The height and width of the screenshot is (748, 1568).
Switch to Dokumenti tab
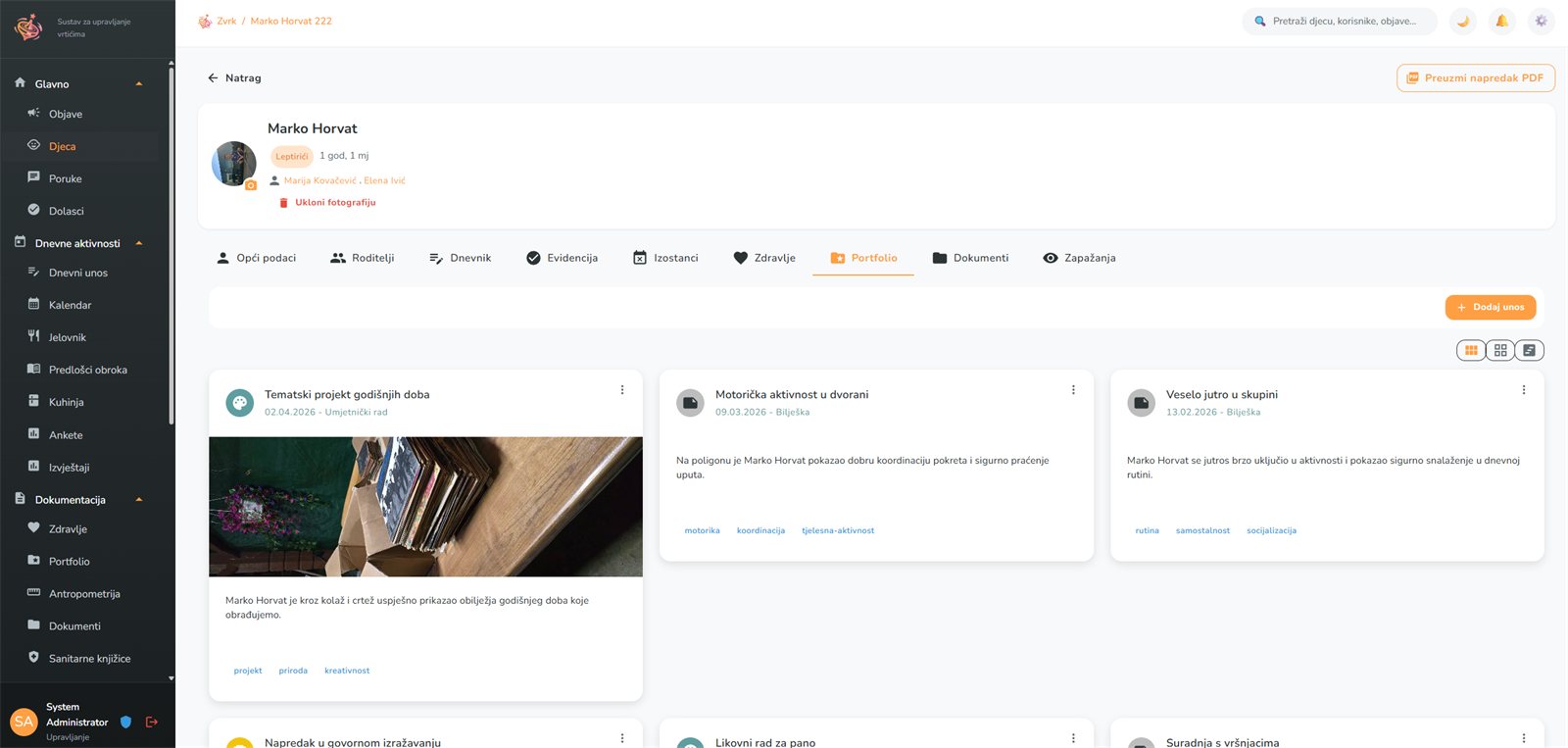coord(970,258)
